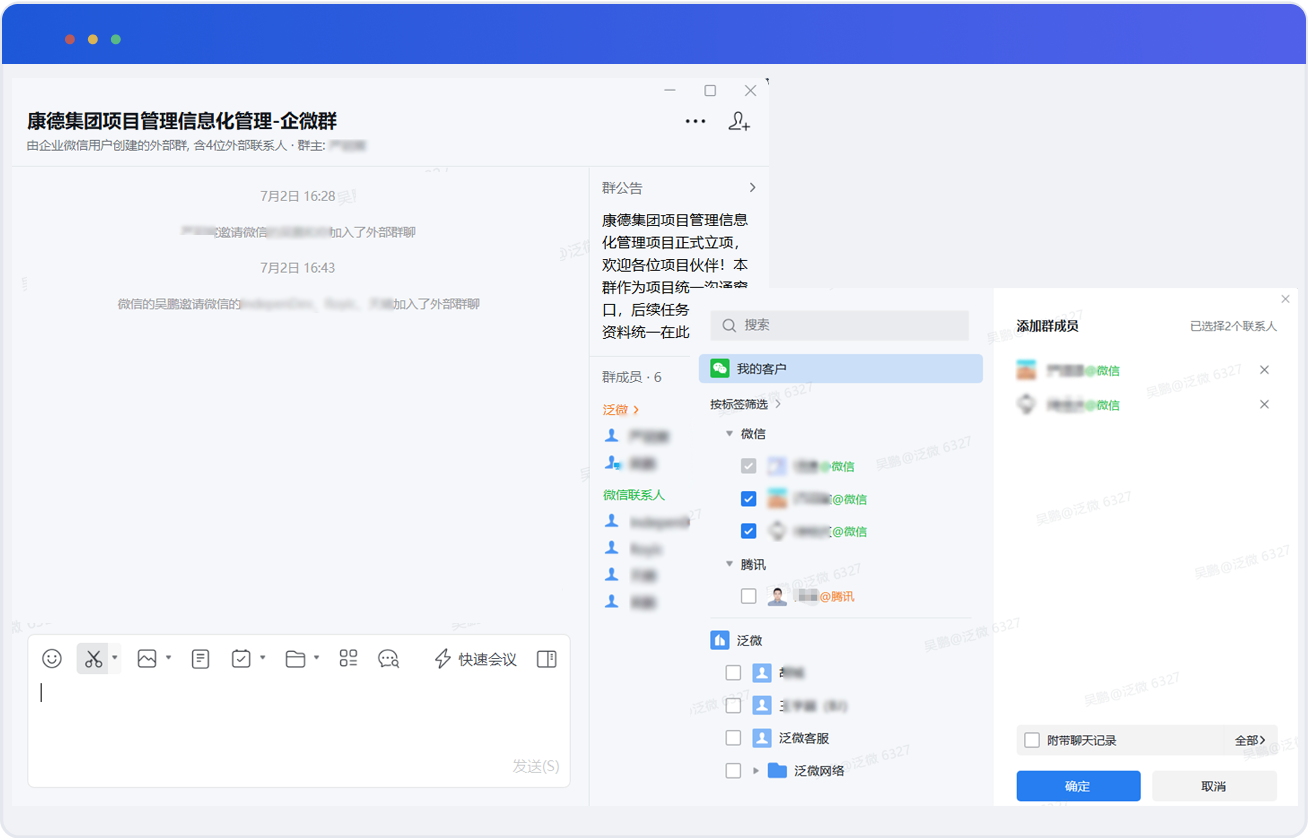Click the 添加群成员 dialog title
This screenshot has width=1308, height=838.
pyautogui.click(x=1047, y=326)
